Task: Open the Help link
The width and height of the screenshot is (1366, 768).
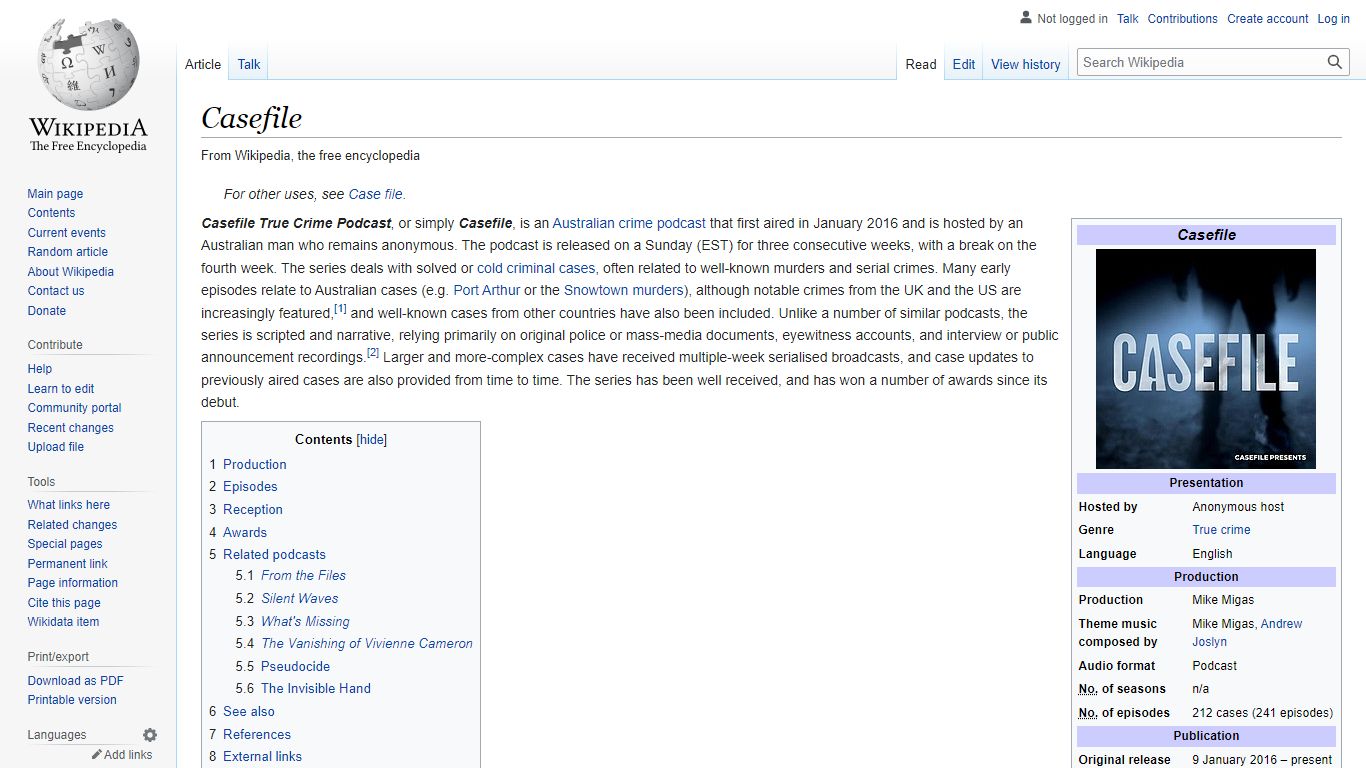Action: pos(40,369)
